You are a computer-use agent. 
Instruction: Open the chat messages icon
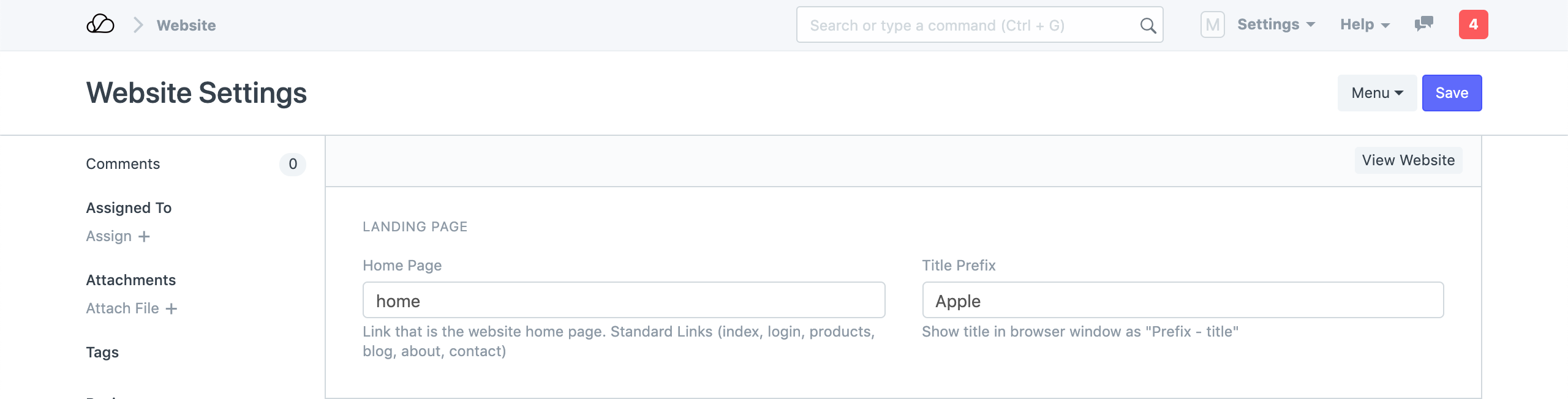pos(1423,24)
